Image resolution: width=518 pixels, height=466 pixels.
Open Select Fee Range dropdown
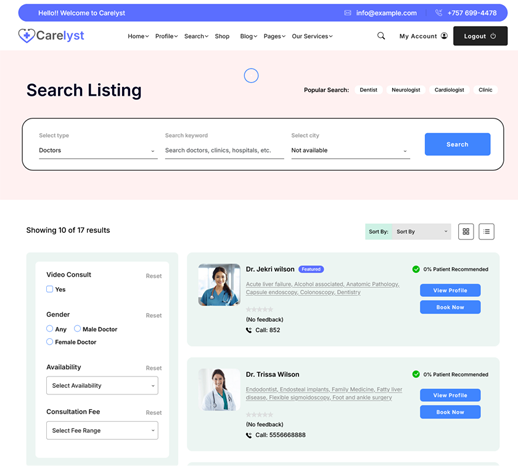point(102,430)
